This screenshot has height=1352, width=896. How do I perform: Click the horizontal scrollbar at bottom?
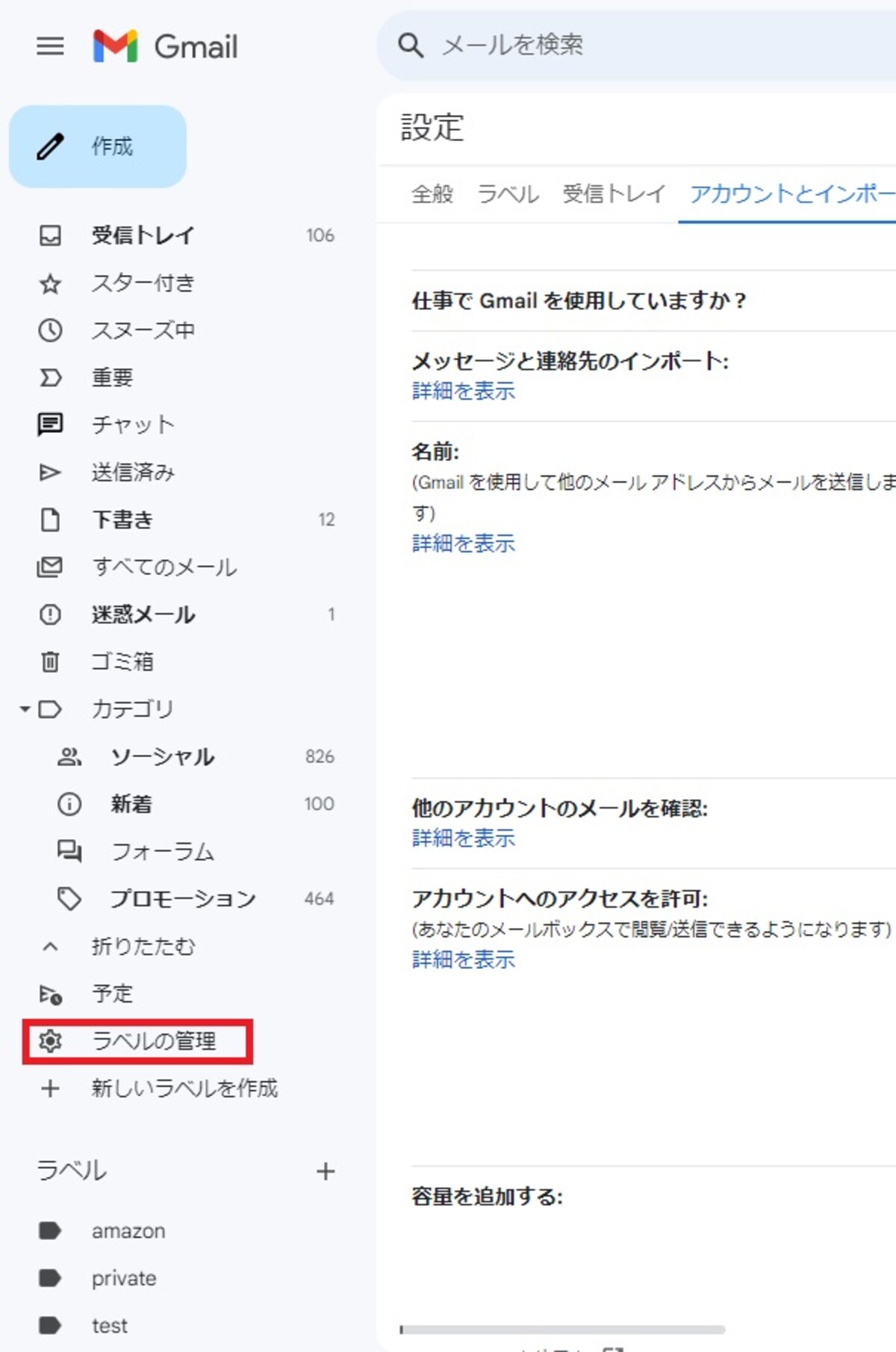(562, 1330)
